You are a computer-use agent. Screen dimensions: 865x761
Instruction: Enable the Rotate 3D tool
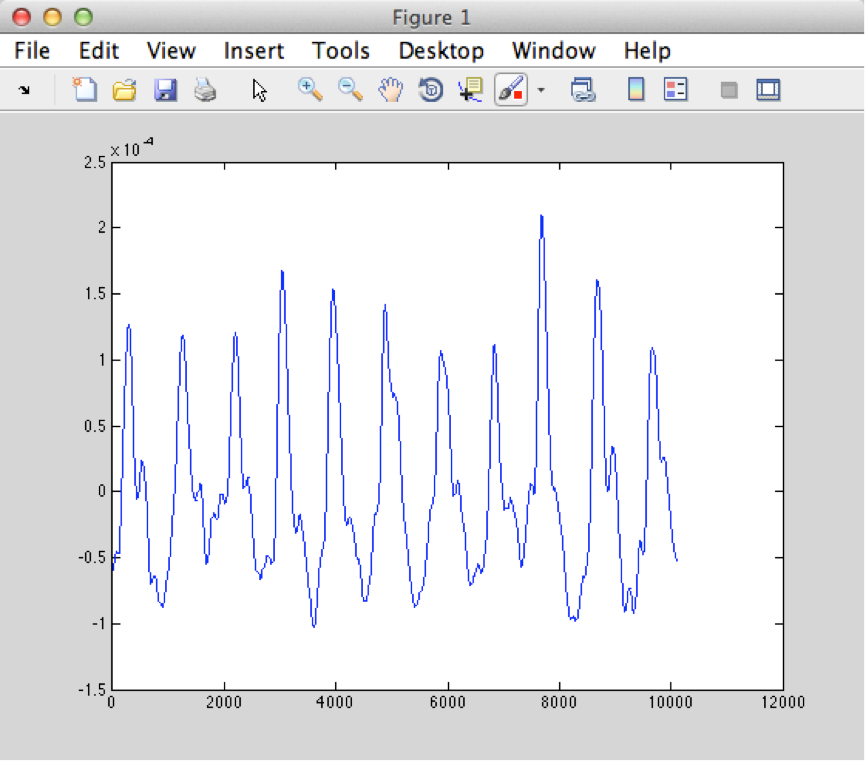[x=430, y=90]
